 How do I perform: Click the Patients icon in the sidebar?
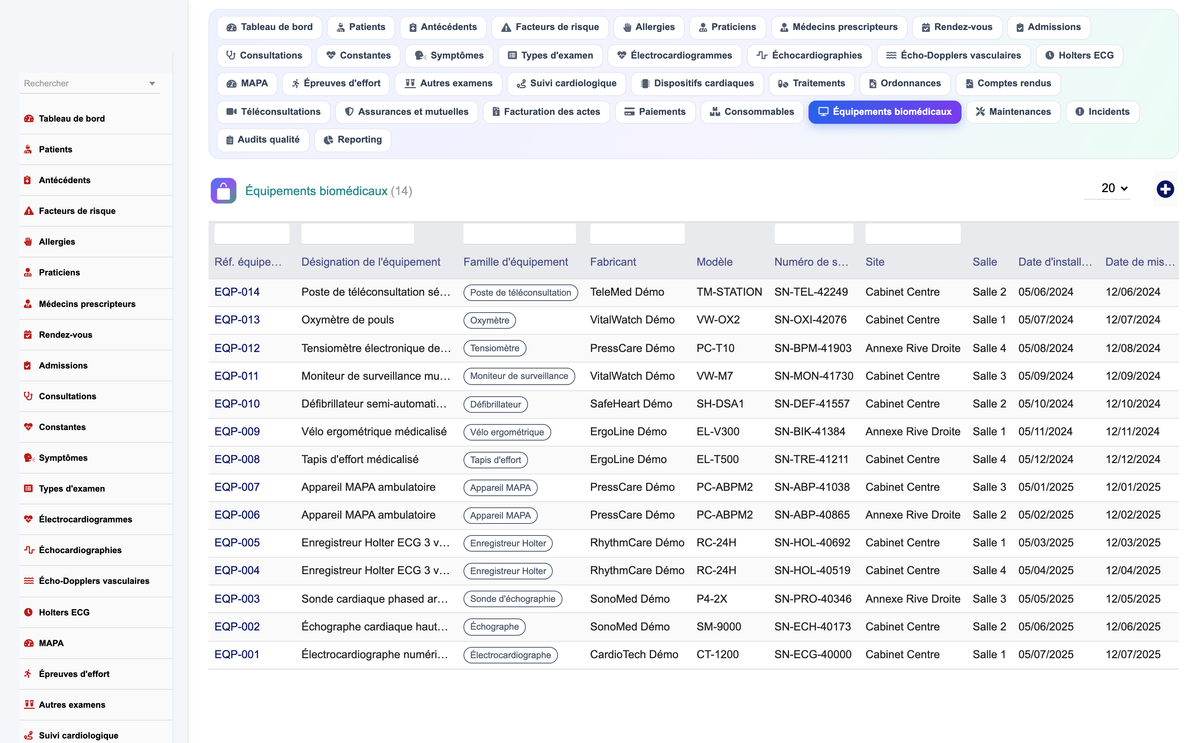(x=28, y=150)
